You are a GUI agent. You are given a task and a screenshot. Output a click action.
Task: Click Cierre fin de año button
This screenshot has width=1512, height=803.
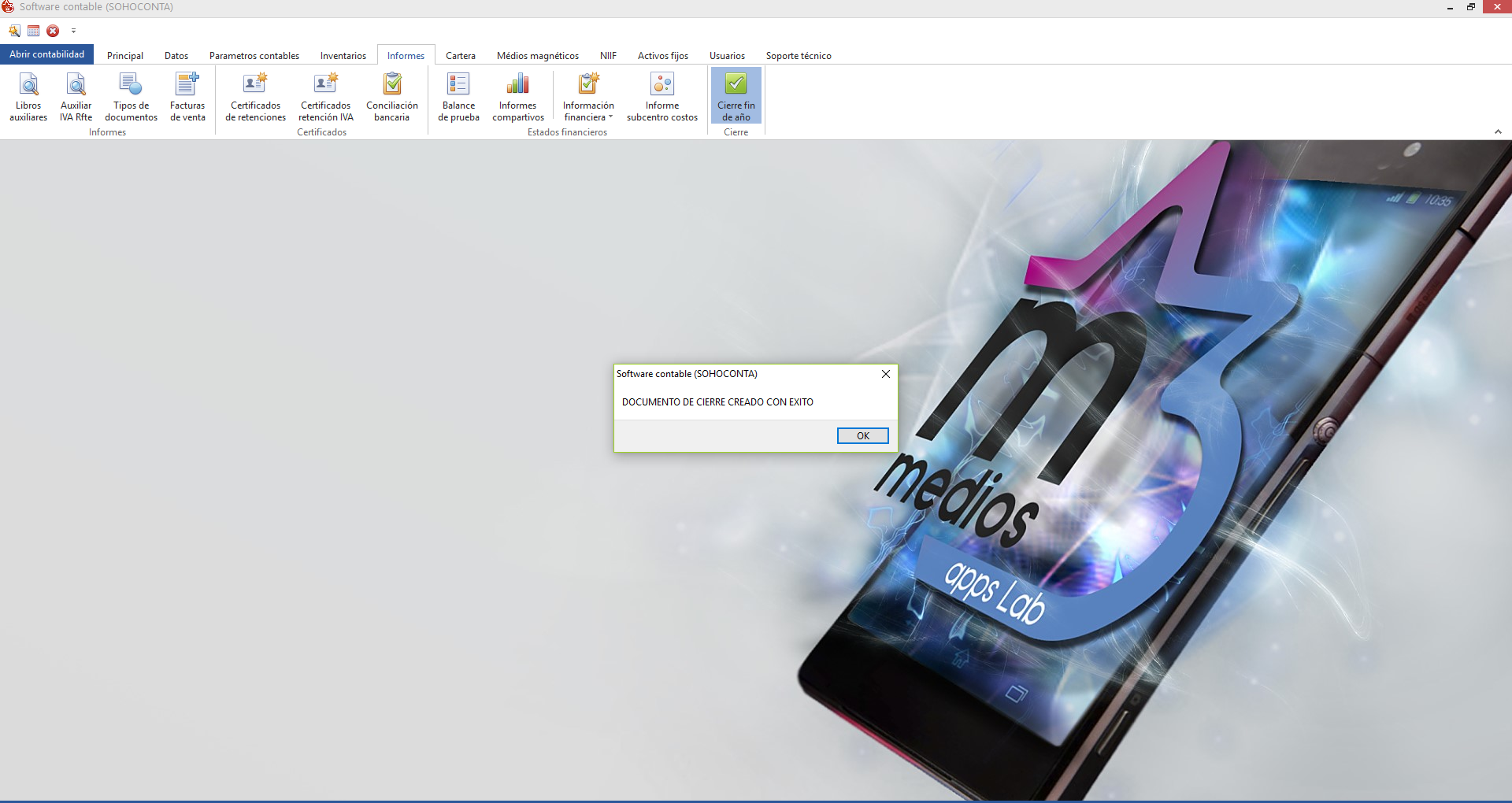[736, 96]
